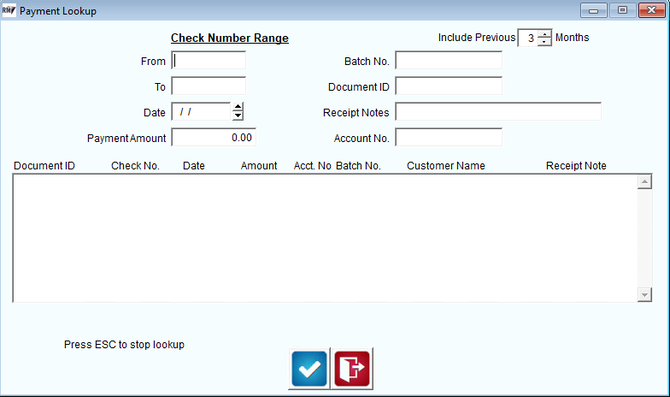
Task: Exit Payment Lookup using red door icon
Action: pos(352,368)
